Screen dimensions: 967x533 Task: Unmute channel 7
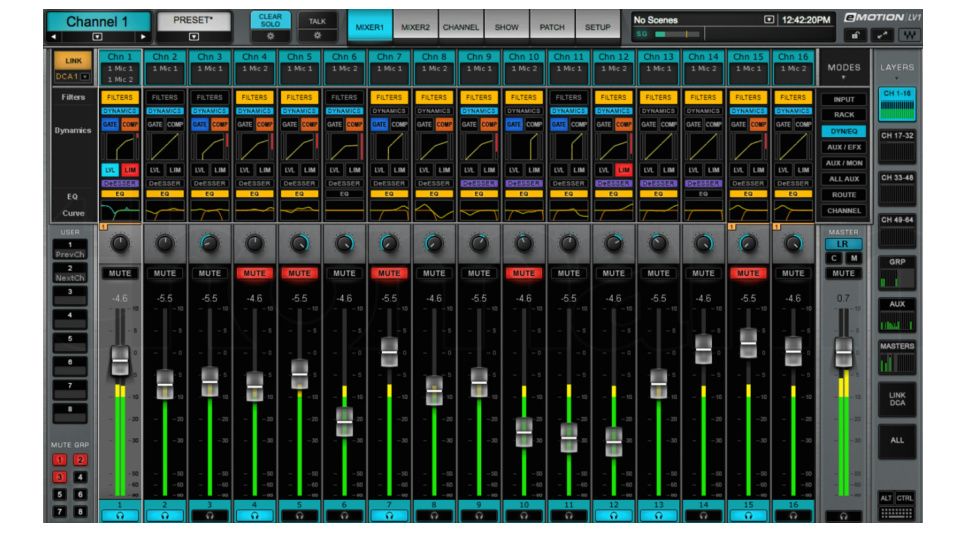pos(389,273)
